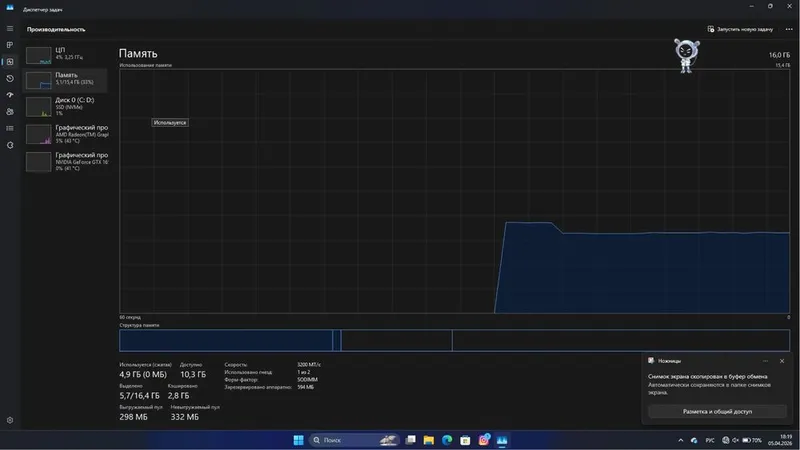Open the Users sidebar icon
This screenshot has width=800, height=450.
click(10, 112)
